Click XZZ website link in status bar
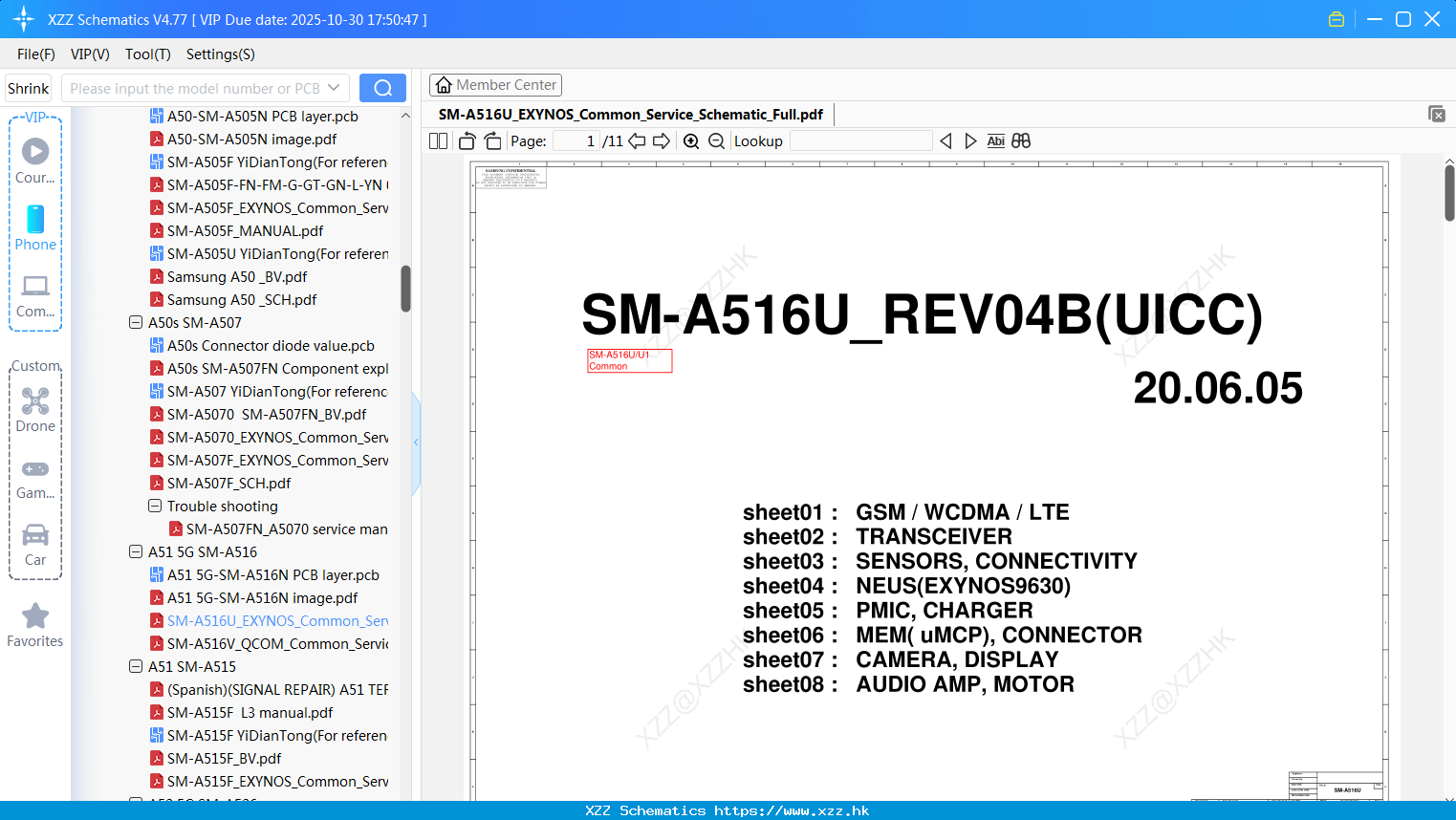This screenshot has width=1456, height=820. (792, 810)
